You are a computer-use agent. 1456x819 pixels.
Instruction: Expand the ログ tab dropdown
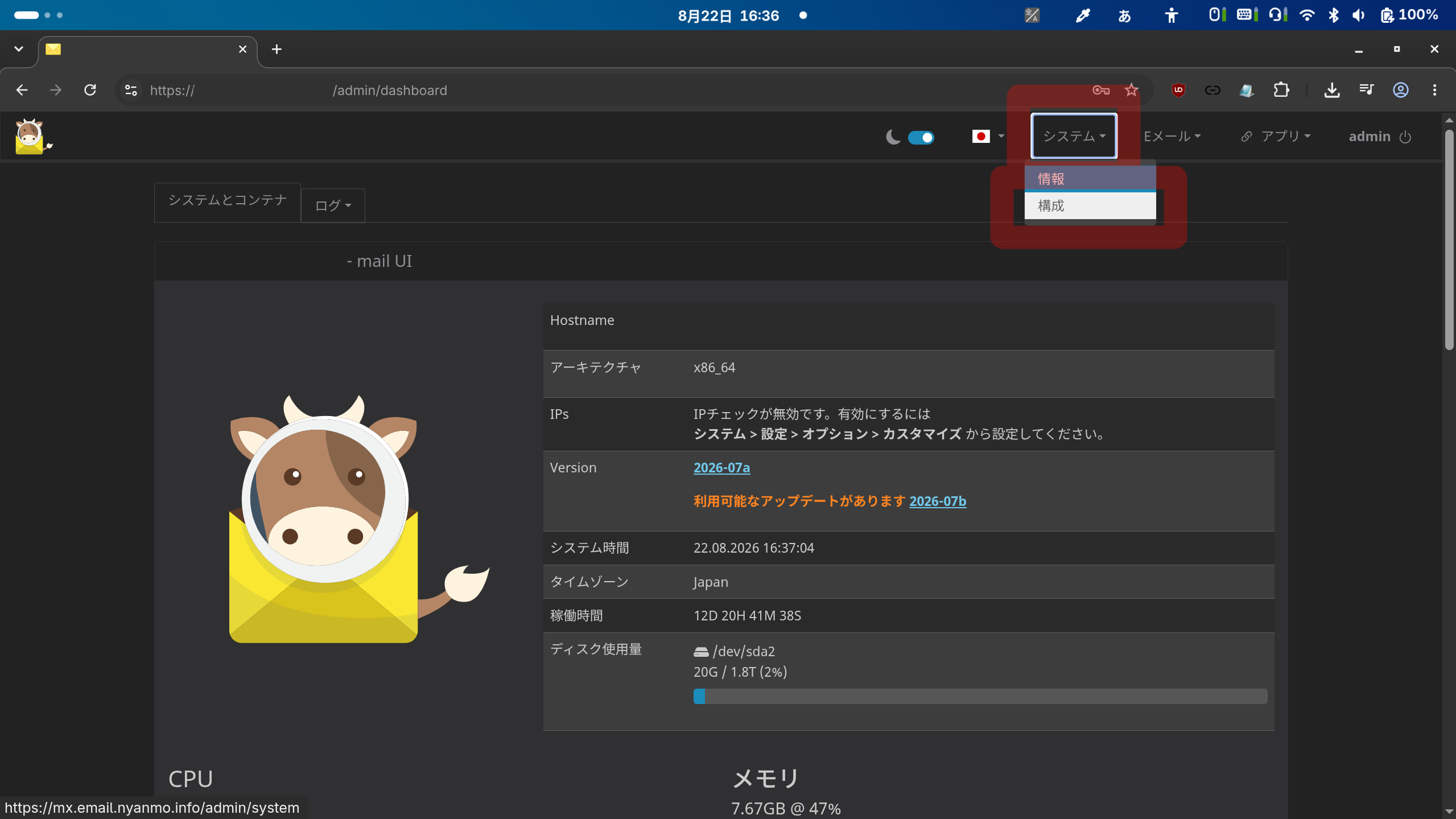coord(333,205)
